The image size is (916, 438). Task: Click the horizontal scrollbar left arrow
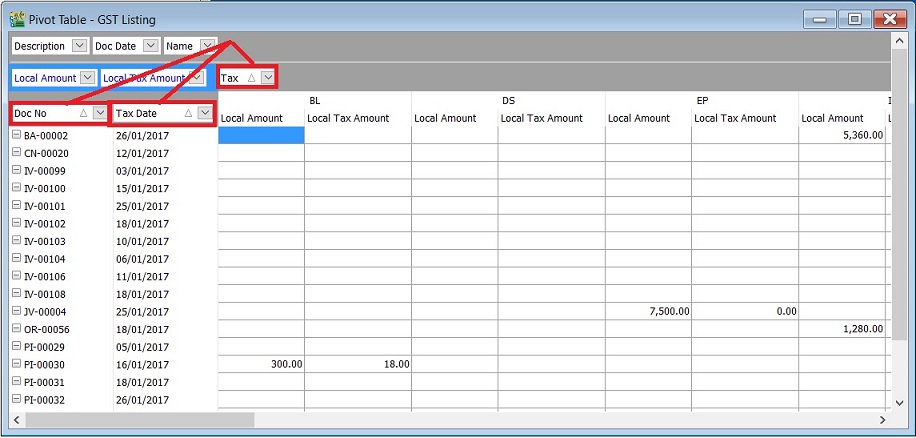17,420
